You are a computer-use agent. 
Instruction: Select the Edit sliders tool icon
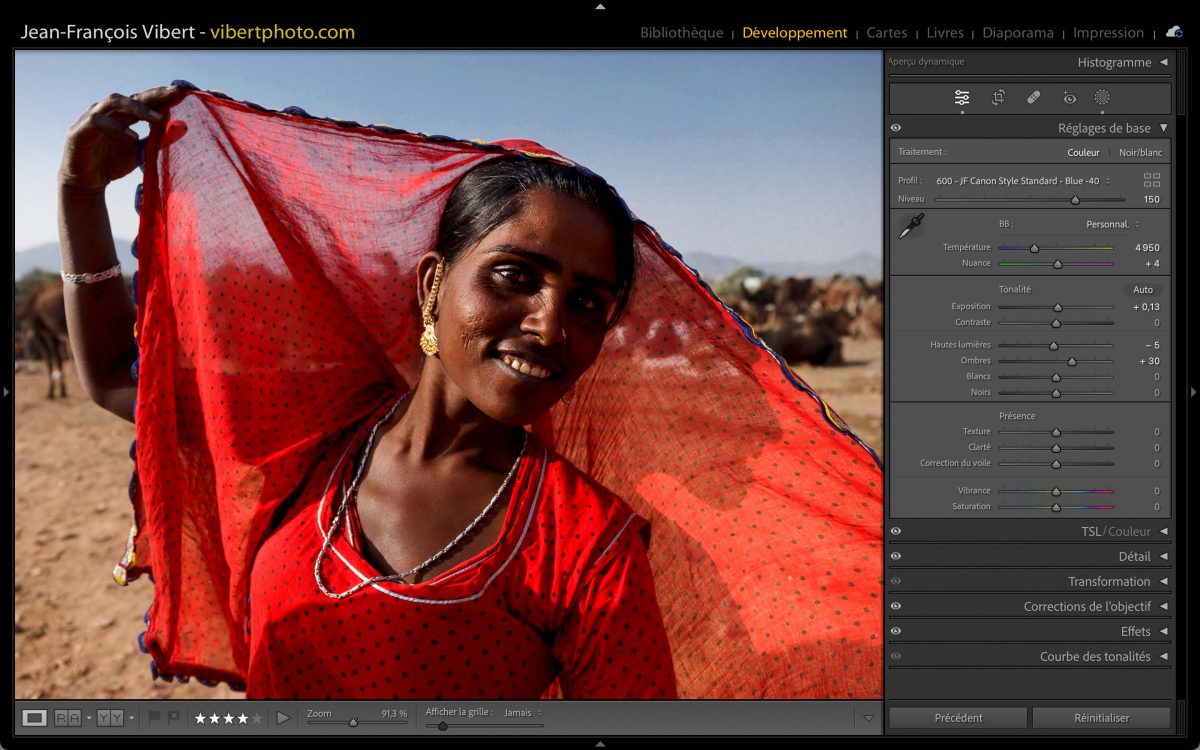pyautogui.click(x=961, y=97)
